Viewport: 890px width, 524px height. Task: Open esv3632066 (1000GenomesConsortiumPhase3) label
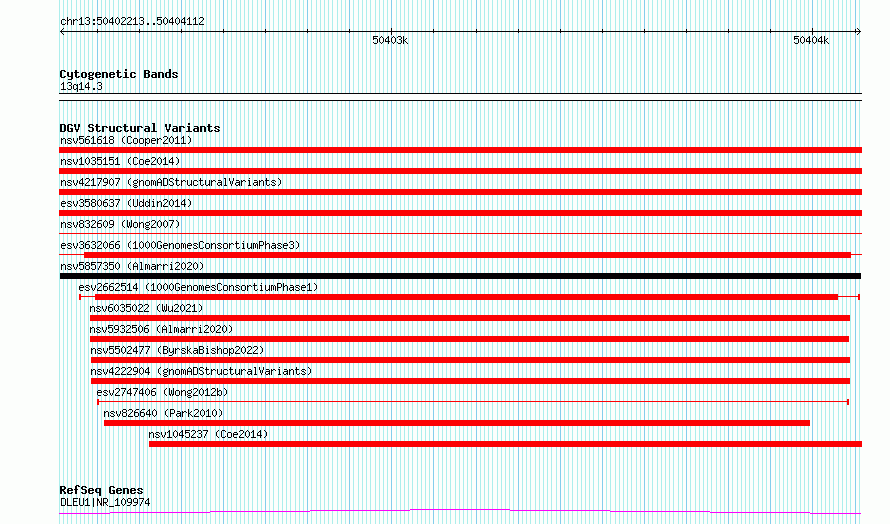(180, 245)
